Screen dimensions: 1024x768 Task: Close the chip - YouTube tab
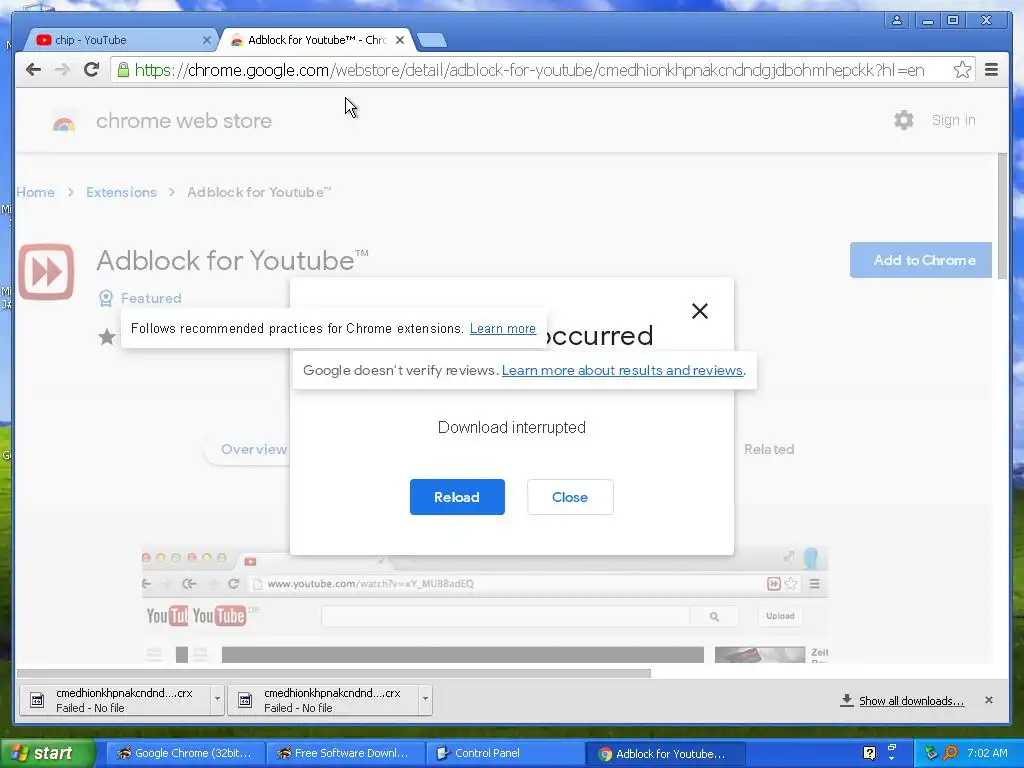206,40
